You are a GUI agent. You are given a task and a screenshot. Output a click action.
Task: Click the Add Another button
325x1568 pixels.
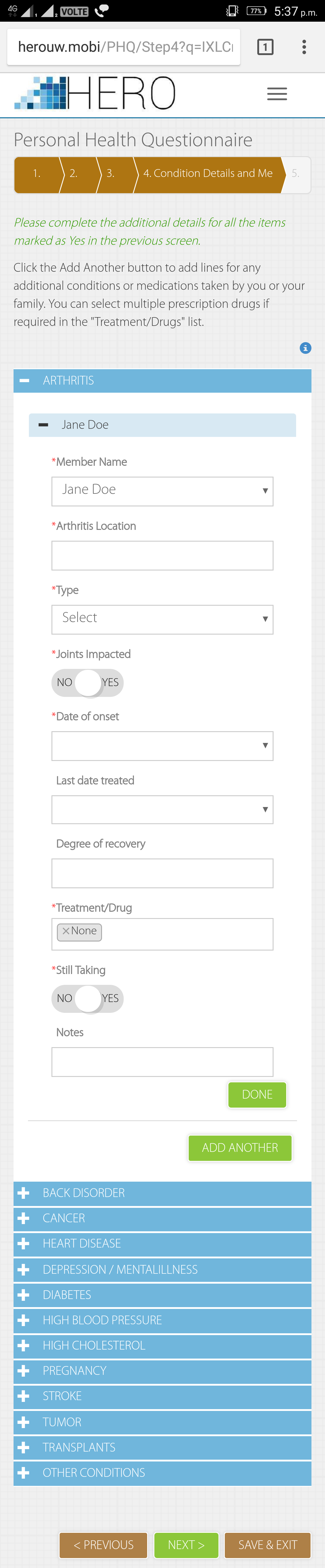240,1147
